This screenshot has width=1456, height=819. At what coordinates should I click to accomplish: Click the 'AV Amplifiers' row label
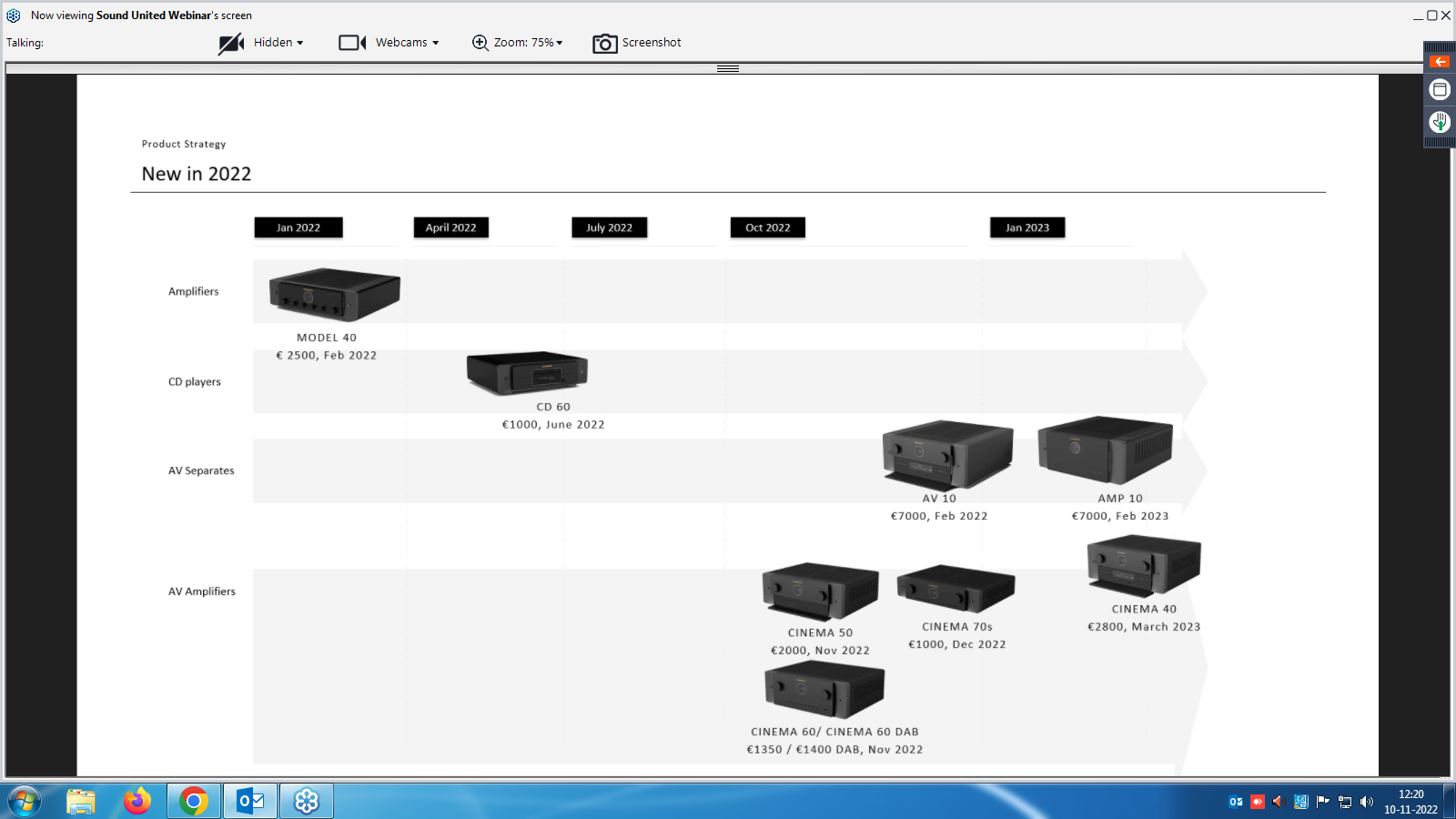pos(202,591)
